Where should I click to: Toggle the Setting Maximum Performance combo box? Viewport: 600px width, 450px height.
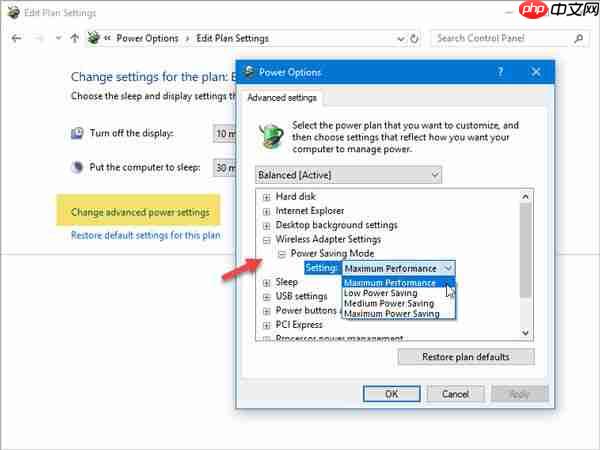click(398, 268)
